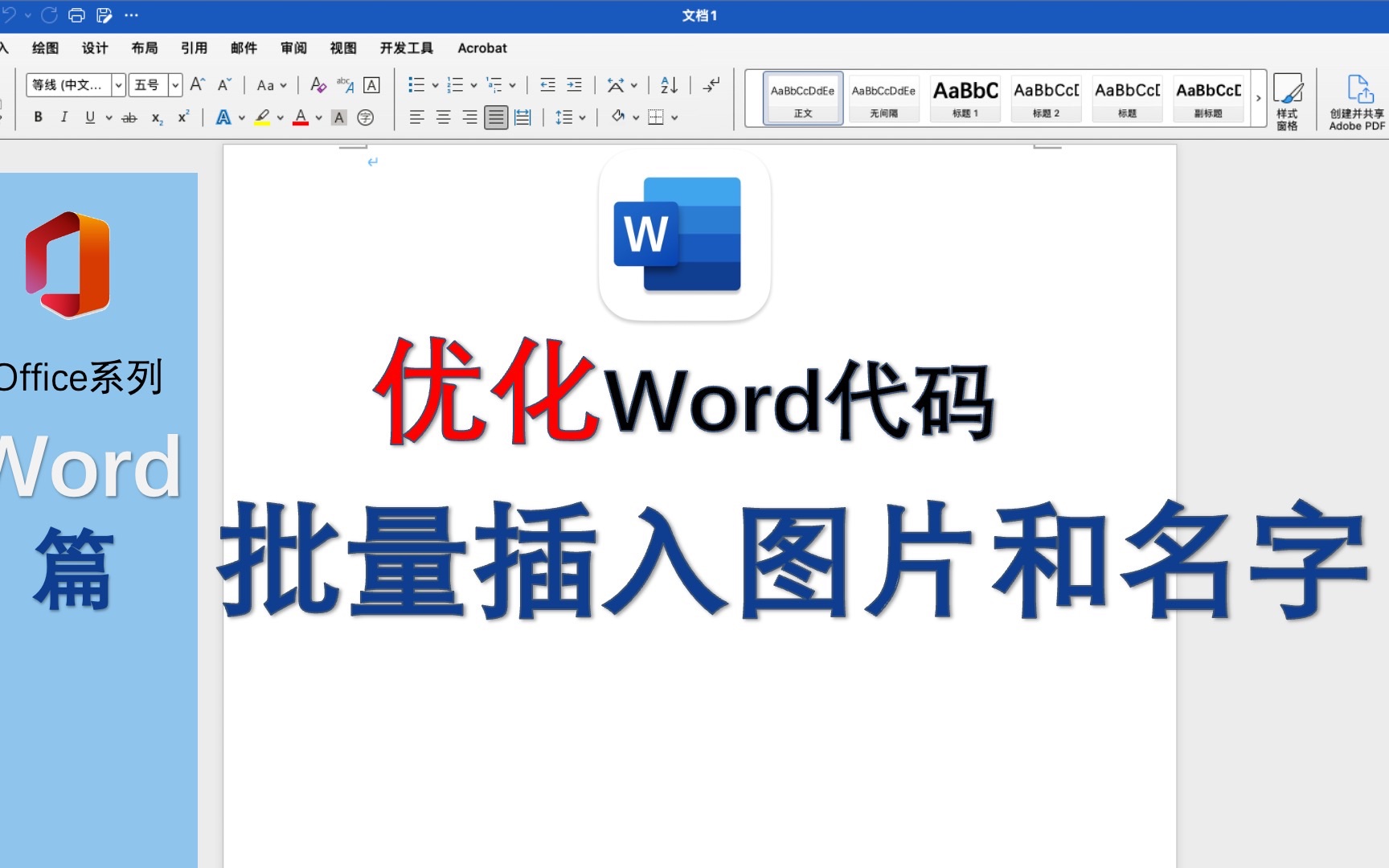
Task: Click the Clear formatting icon
Action: tap(318, 84)
